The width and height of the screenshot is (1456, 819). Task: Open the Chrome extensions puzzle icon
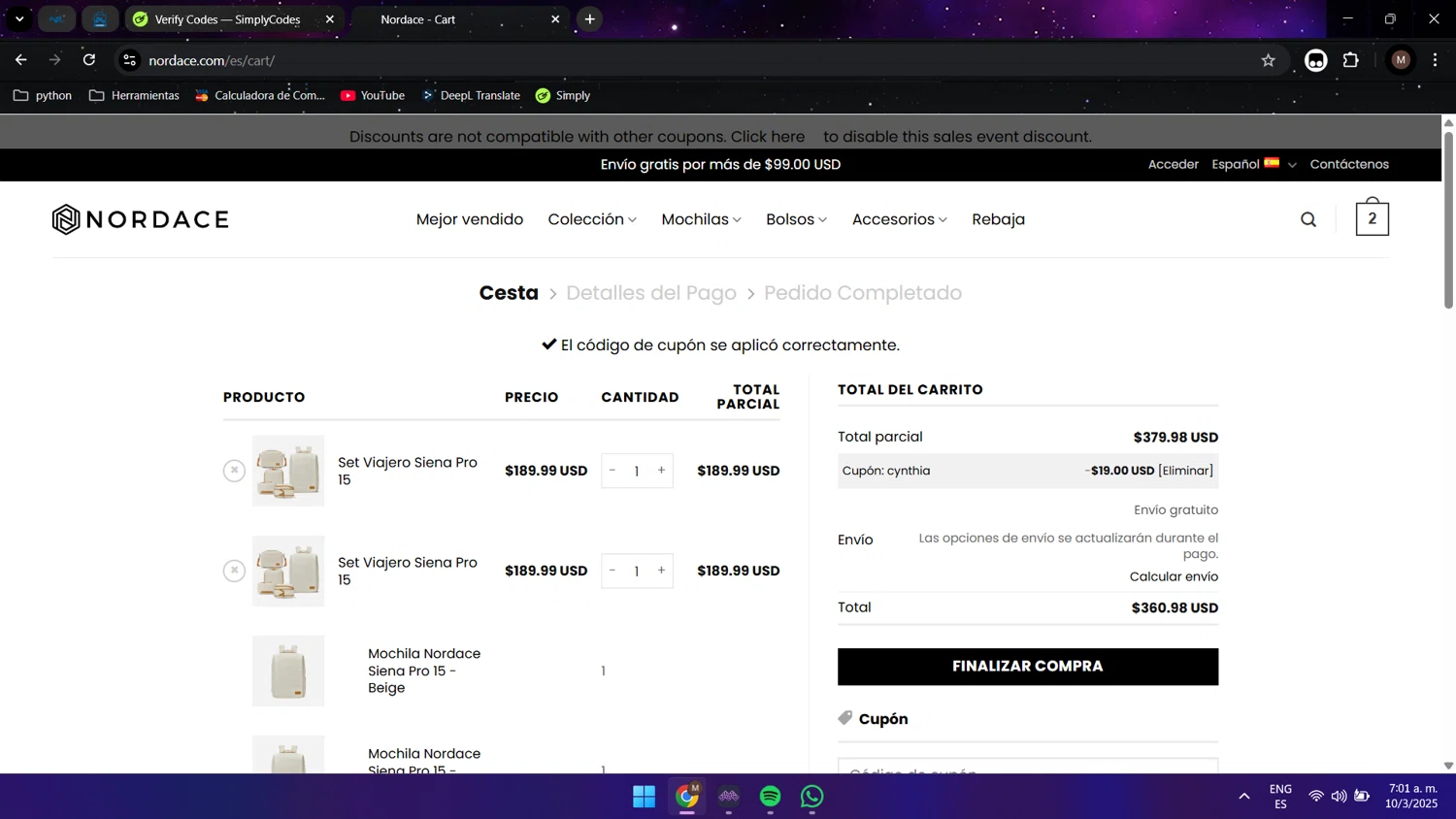(x=1350, y=60)
